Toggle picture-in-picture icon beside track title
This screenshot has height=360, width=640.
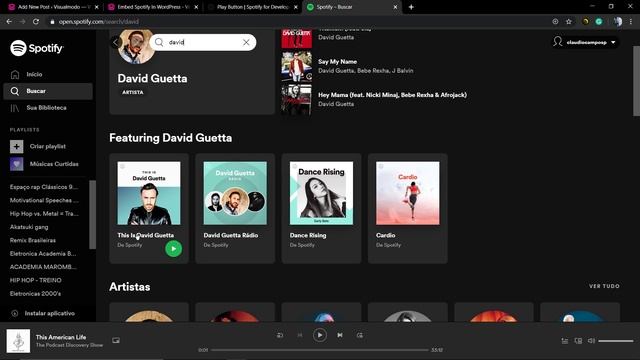tap(116, 340)
